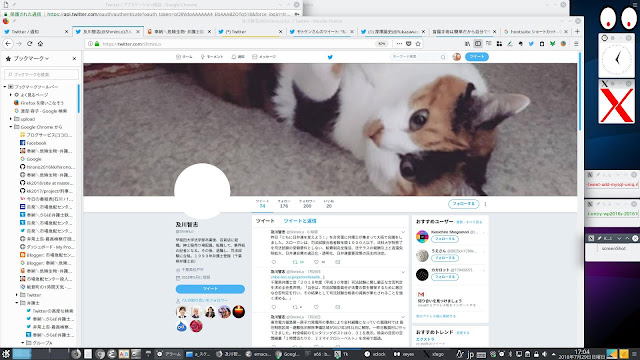Click the zoom level 80% badge in address bar
Viewport: 640px width, 360px height.
click(x=382, y=44)
